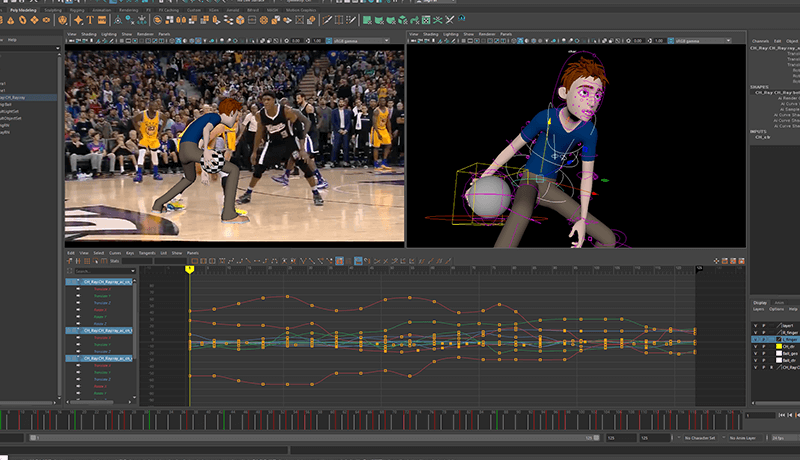
Task: Create a polygon torus from the shelf
Action: [22, 20]
